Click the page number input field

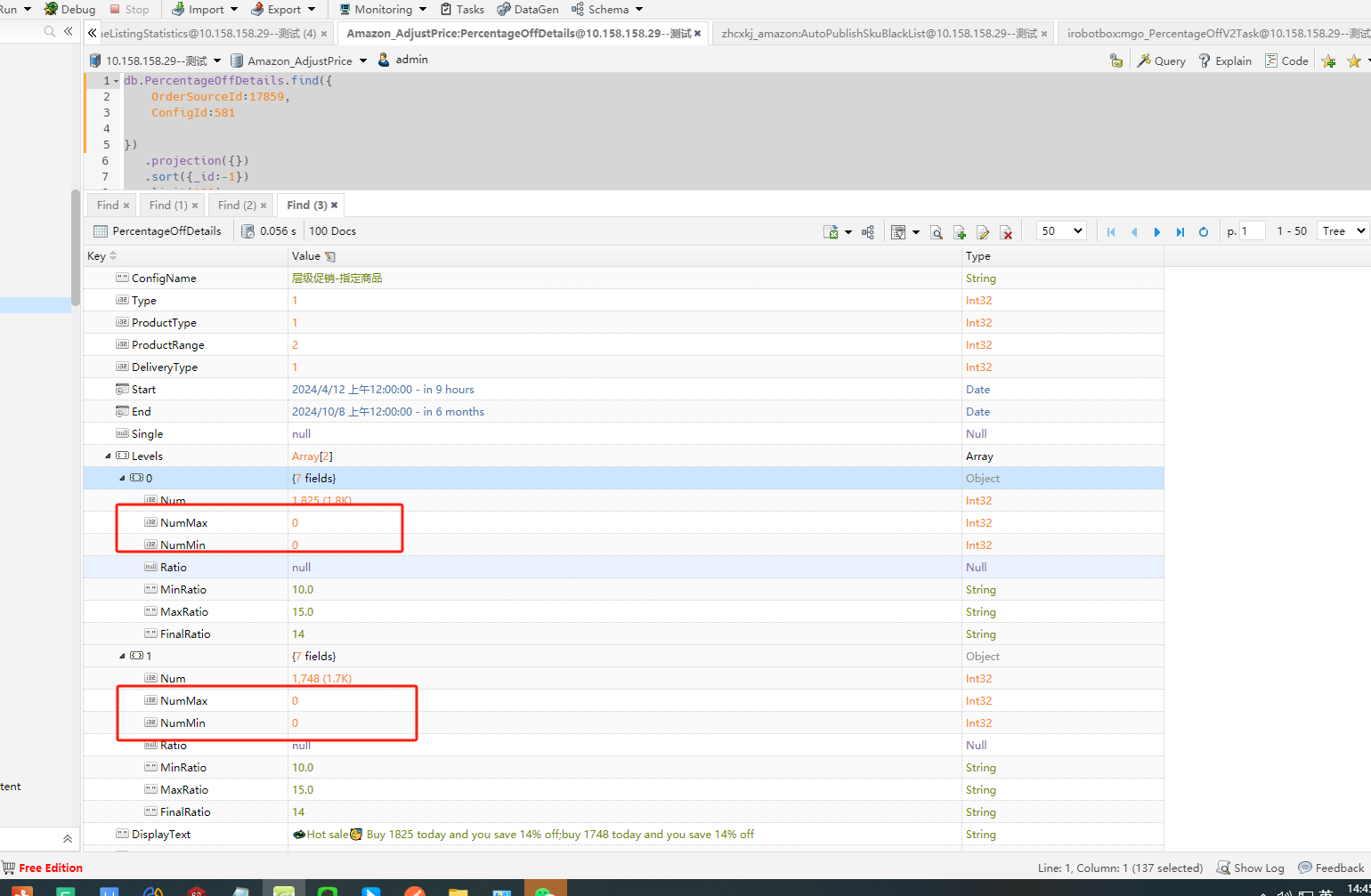click(x=1253, y=230)
